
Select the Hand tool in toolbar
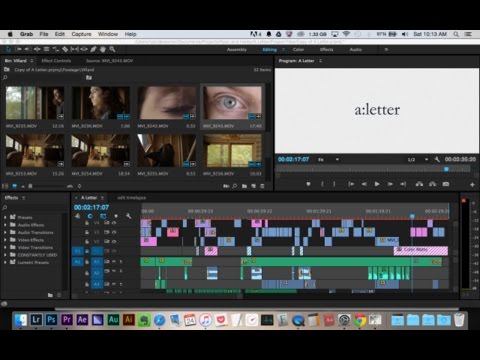[103, 49]
